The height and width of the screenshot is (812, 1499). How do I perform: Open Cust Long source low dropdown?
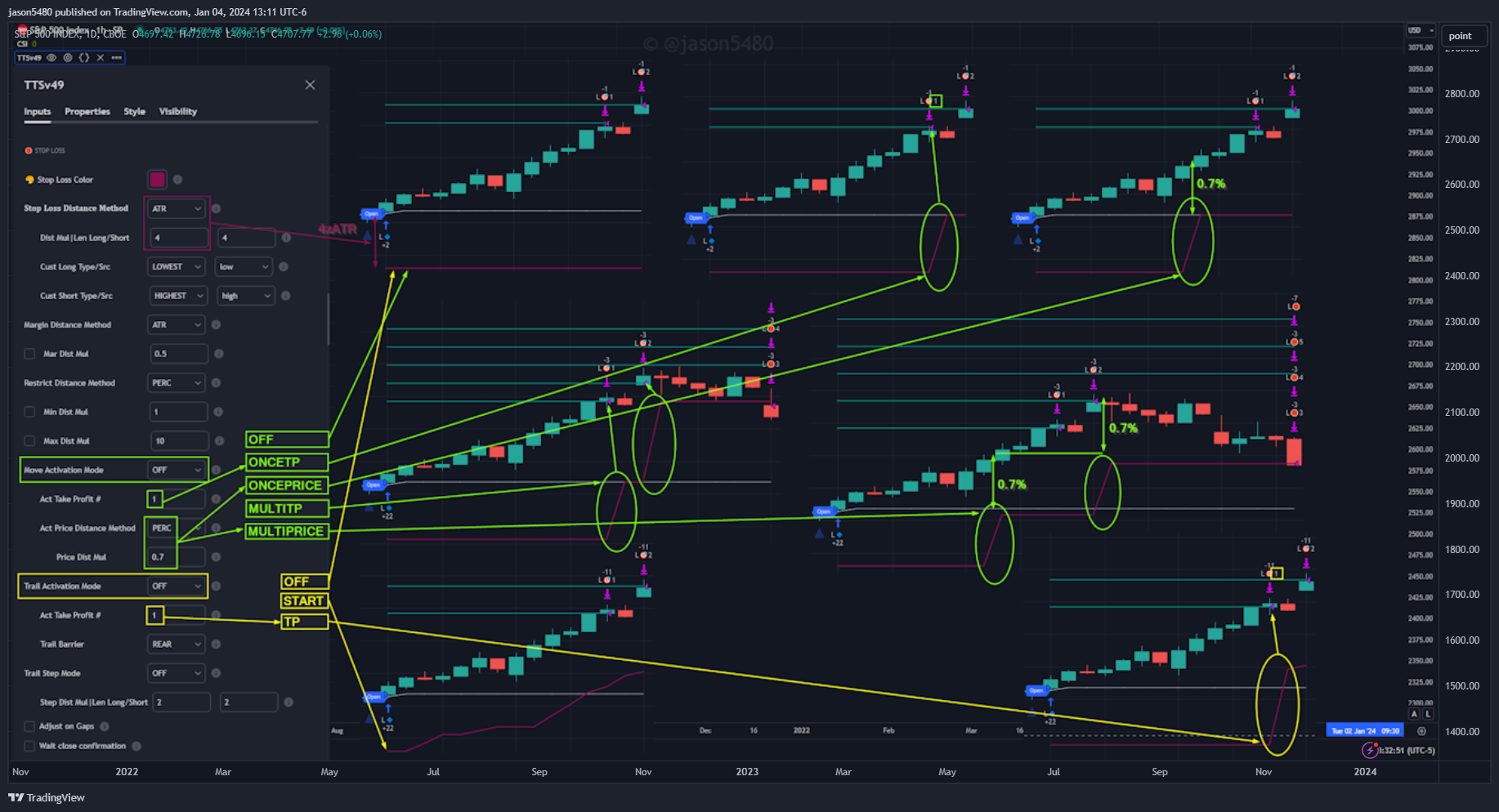click(x=244, y=266)
